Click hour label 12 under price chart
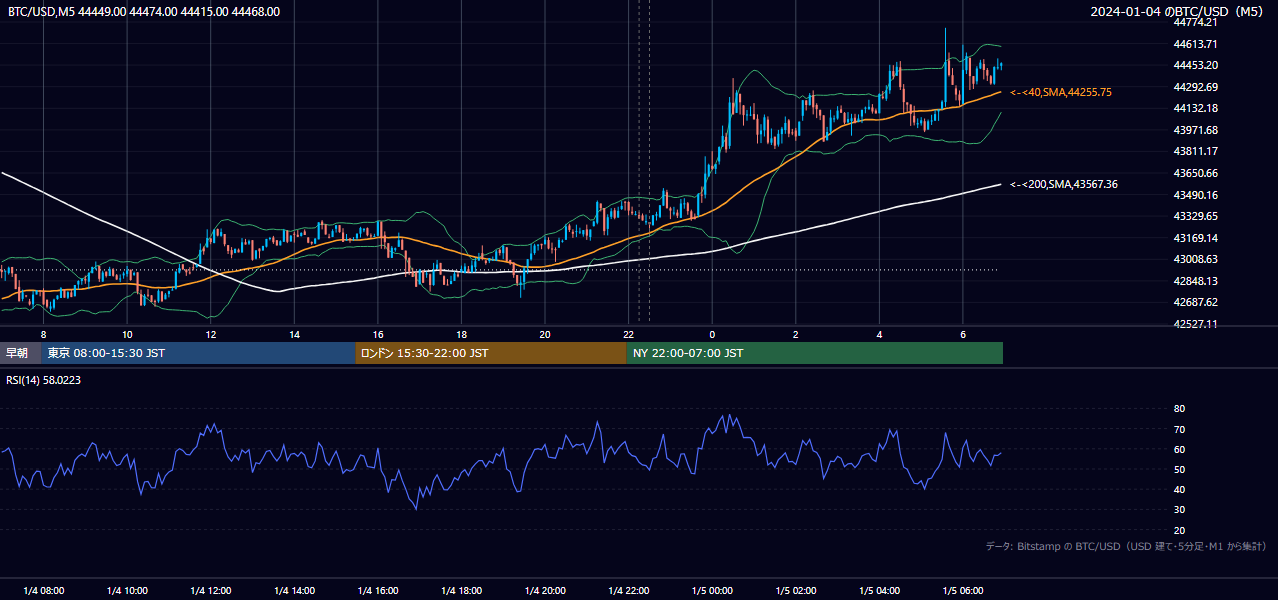The width and height of the screenshot is (1278, 600). pos(211,334)
